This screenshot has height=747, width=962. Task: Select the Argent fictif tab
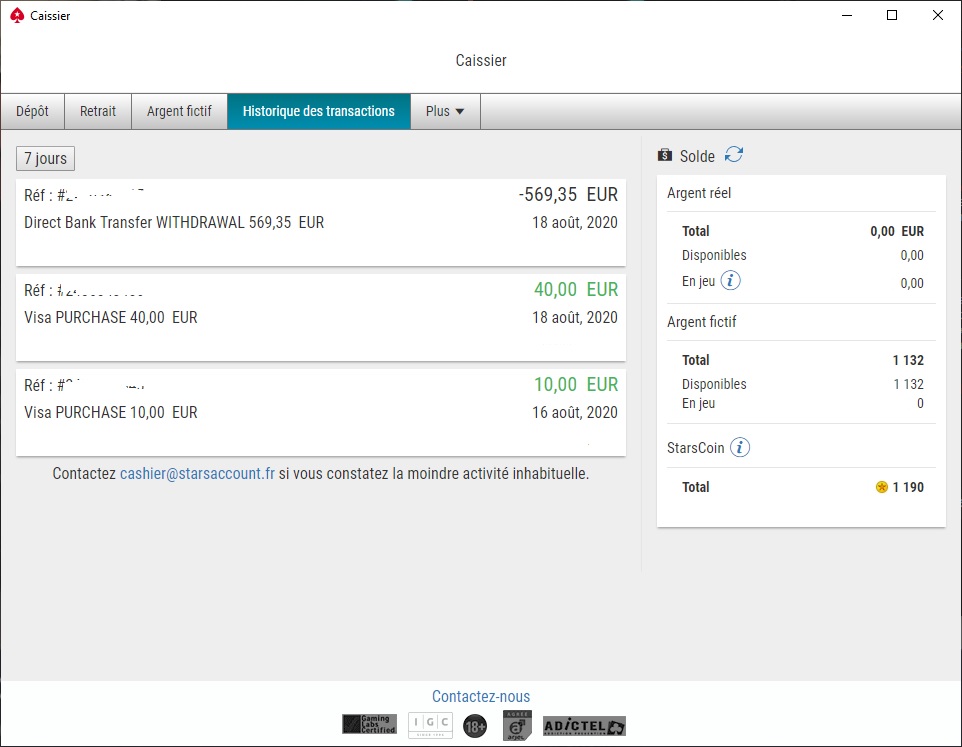179,112
